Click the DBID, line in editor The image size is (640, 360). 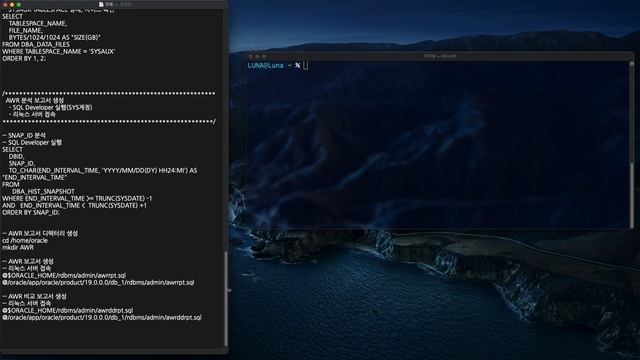[17, 156]
